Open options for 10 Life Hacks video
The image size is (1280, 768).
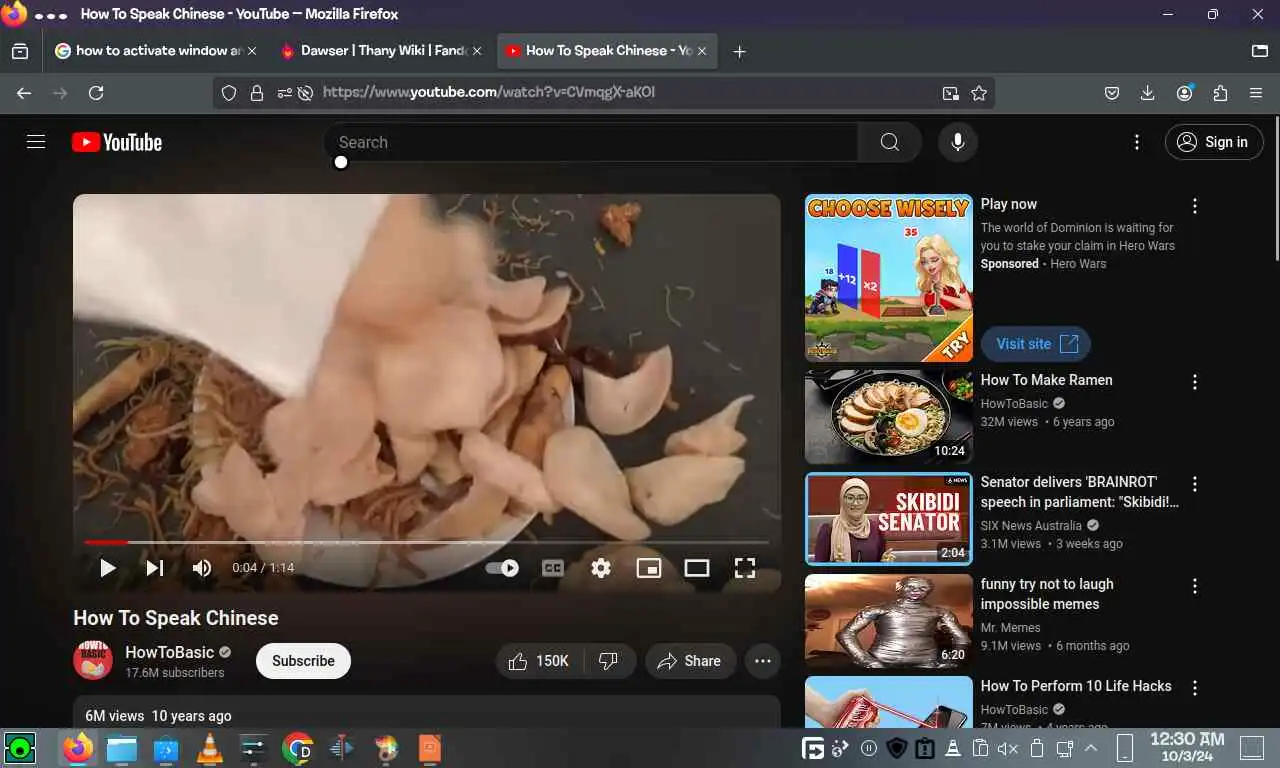click(1194, 688)
